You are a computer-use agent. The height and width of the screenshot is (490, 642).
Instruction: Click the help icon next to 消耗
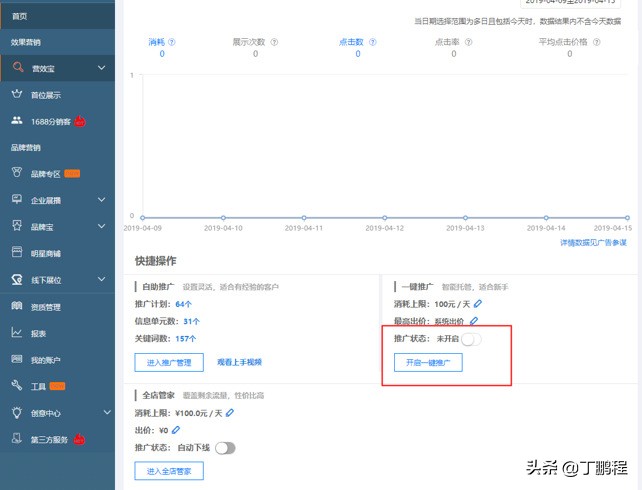[x=172, y=42]
